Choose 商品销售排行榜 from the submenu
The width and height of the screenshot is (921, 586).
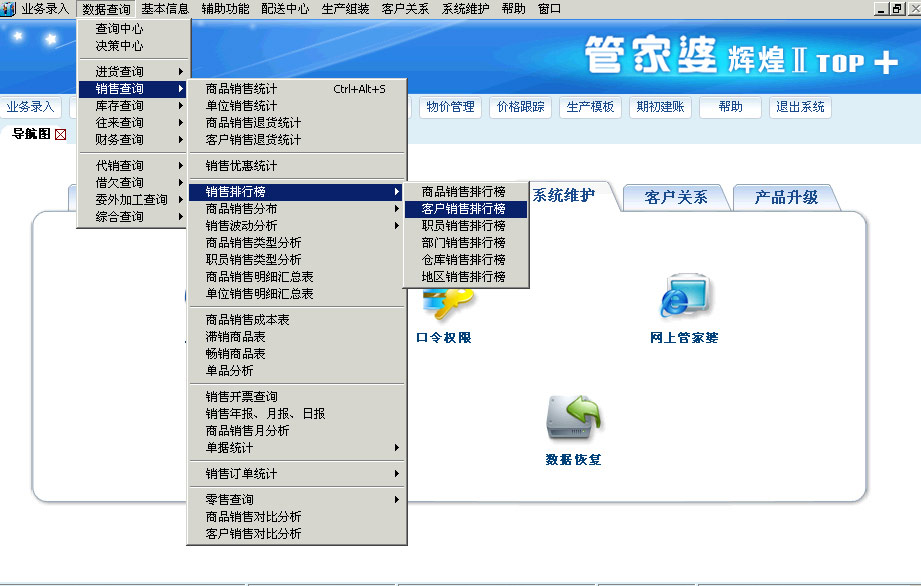tap(466, 191)
